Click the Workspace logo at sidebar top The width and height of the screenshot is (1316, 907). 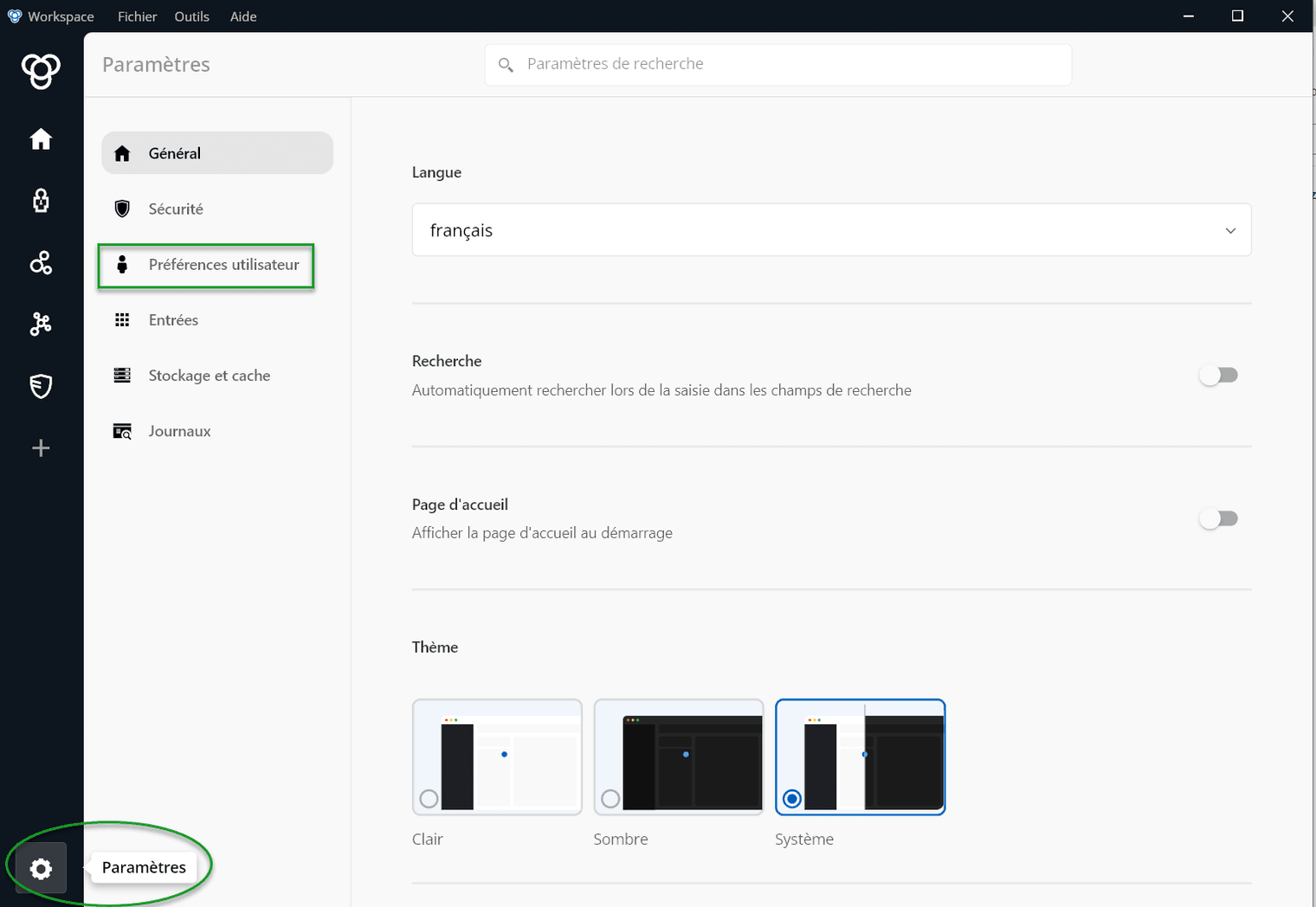click(x=41, y=71)
